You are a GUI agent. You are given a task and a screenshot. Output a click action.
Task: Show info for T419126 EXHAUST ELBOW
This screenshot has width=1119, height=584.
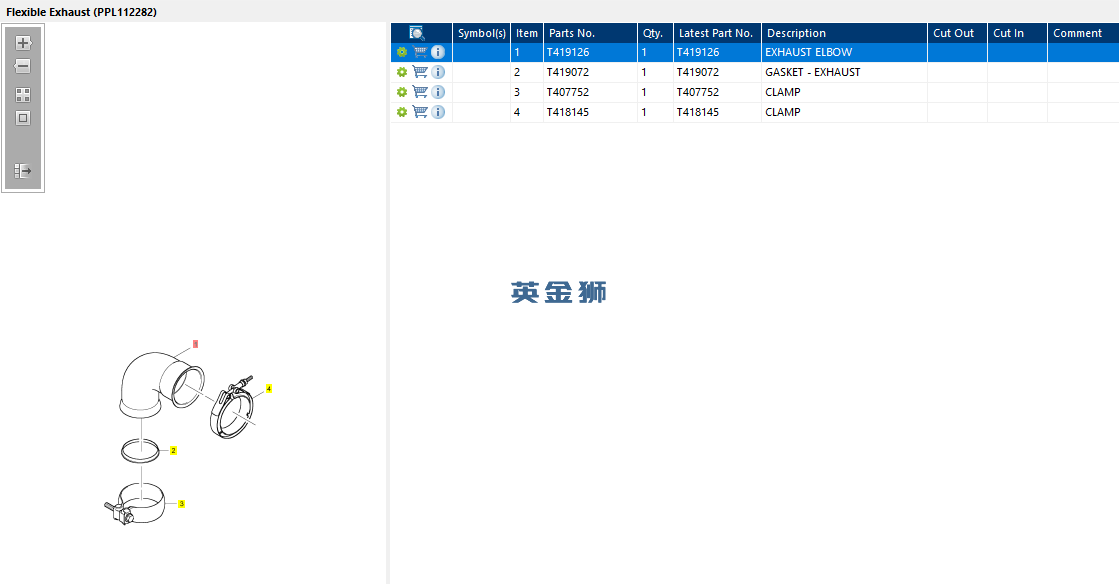tap(438, 52)
